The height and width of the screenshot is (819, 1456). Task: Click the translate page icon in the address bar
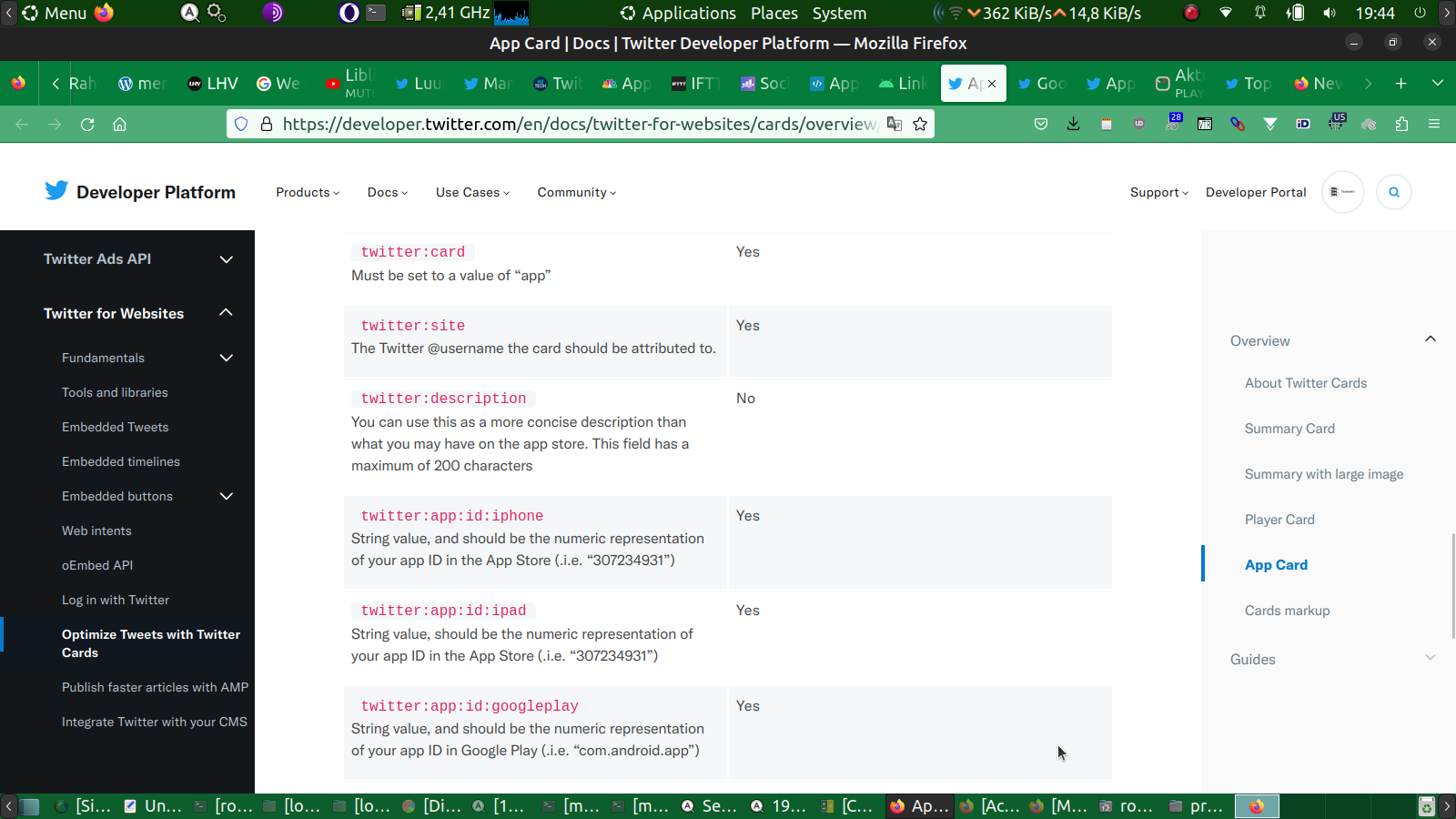point(895,125)
